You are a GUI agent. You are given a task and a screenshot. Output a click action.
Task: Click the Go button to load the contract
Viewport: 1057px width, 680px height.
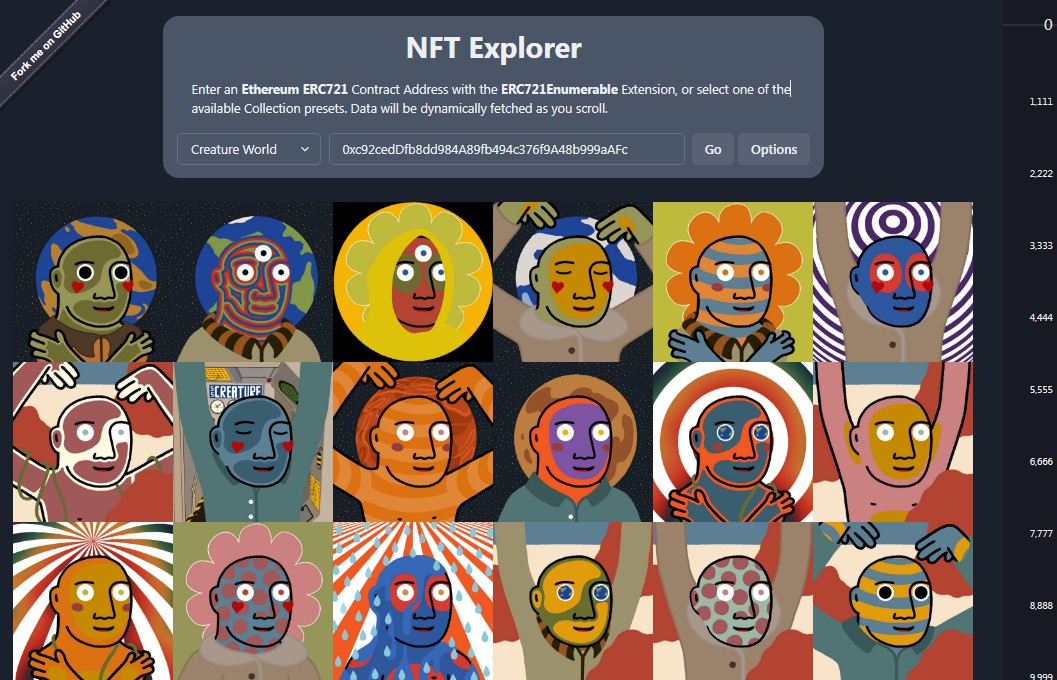coord(712,149)
